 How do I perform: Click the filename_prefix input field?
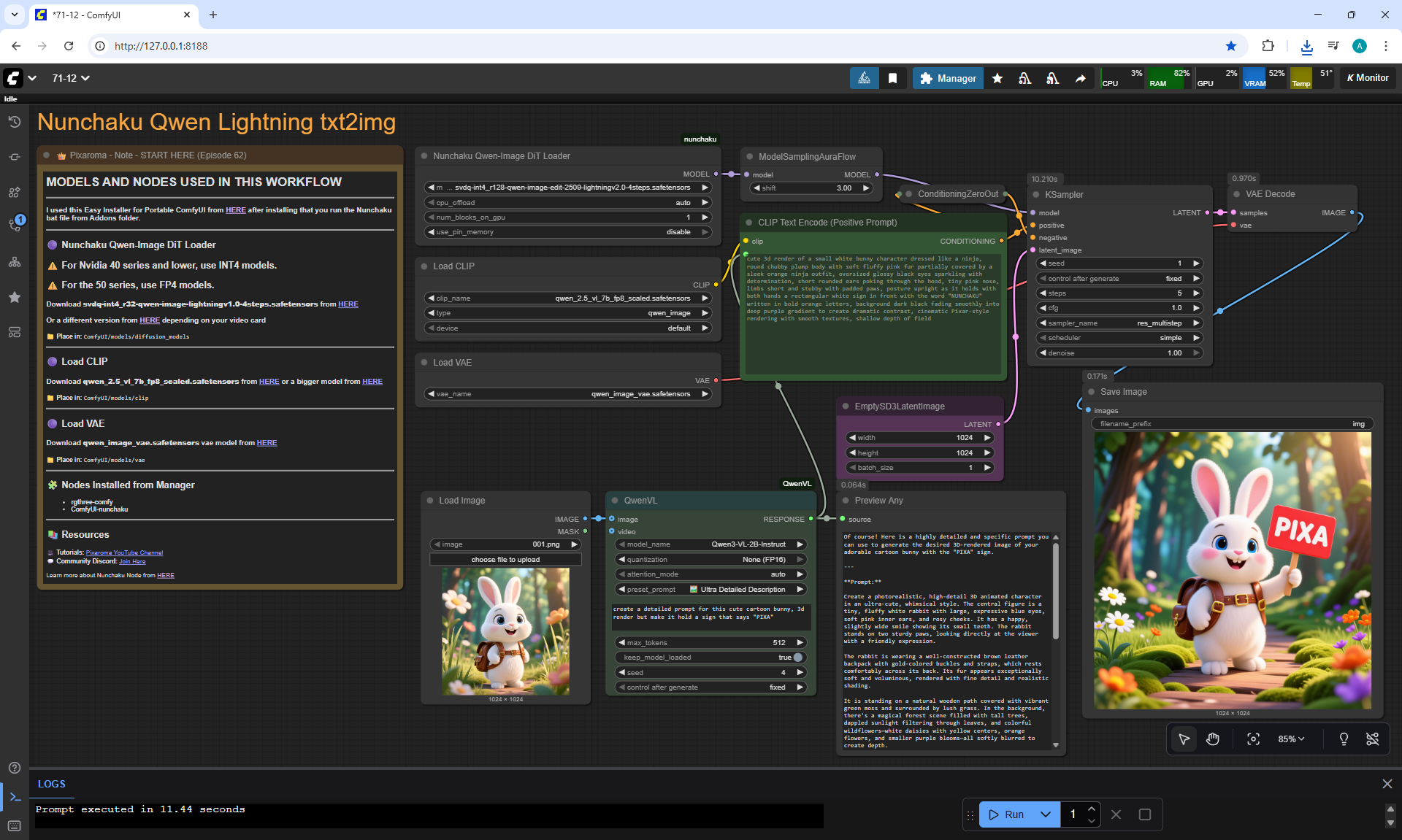click(x=1232, y=424)
